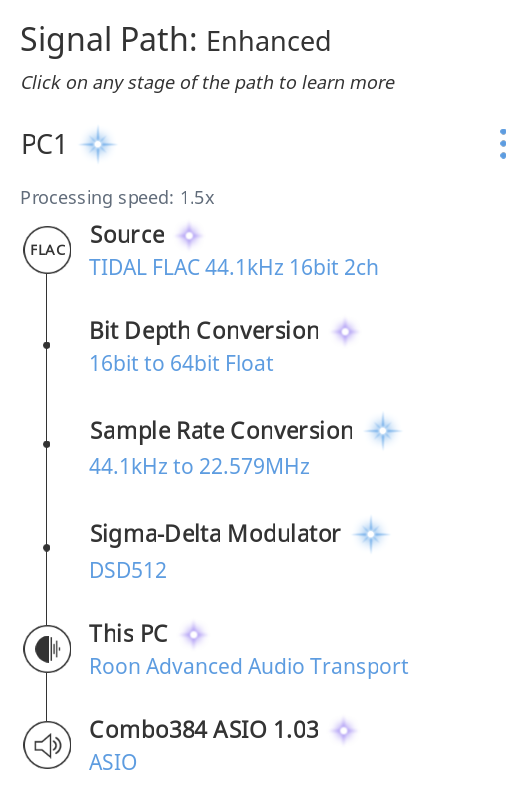The width and height of the screenshot is (531, 787).
Task: Click the purple star beside This PC
Action: pyautogui.click(x=193, y=634)
